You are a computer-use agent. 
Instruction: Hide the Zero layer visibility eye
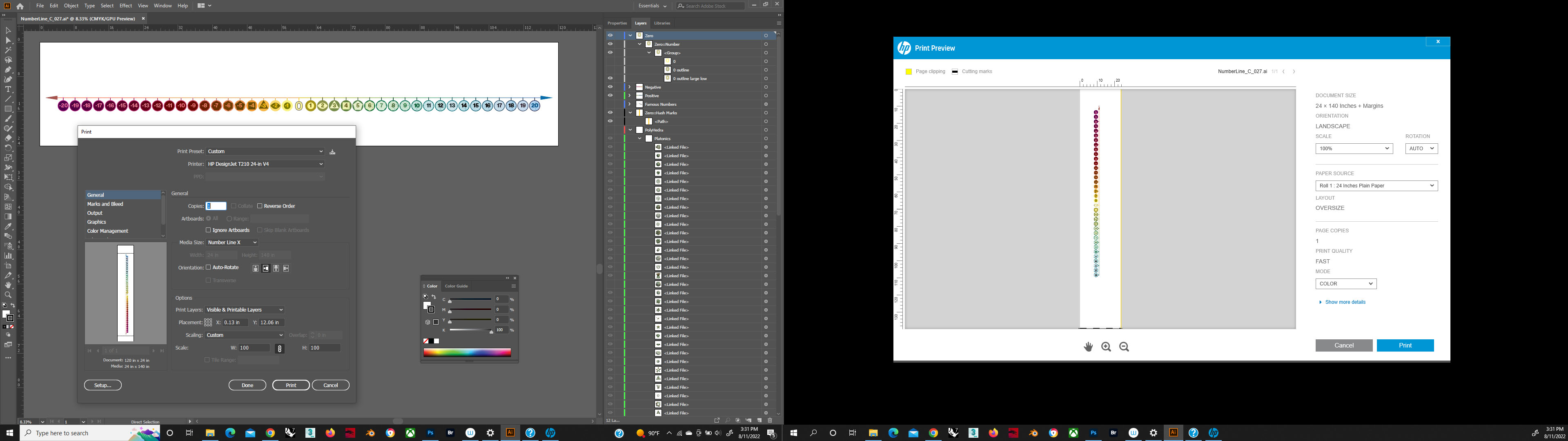(x=610, y=36)
